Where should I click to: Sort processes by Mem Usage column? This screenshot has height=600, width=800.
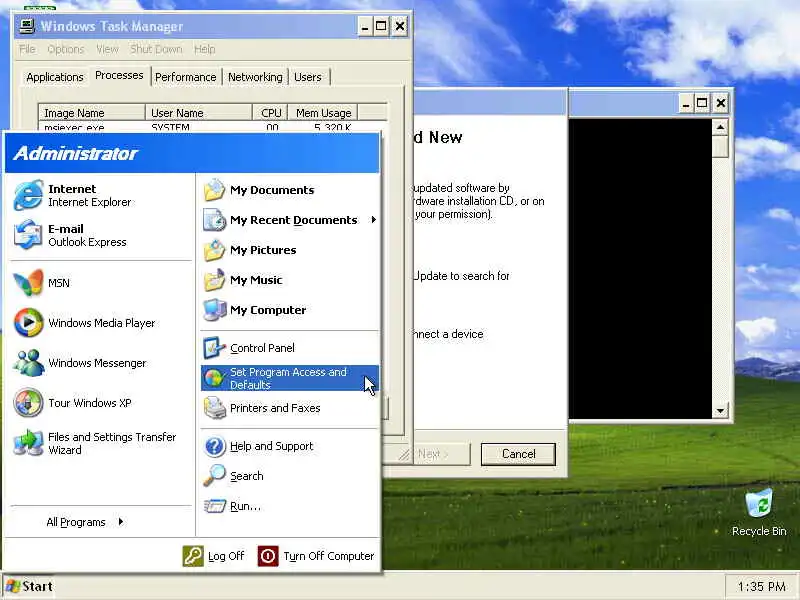click(323, 113)
